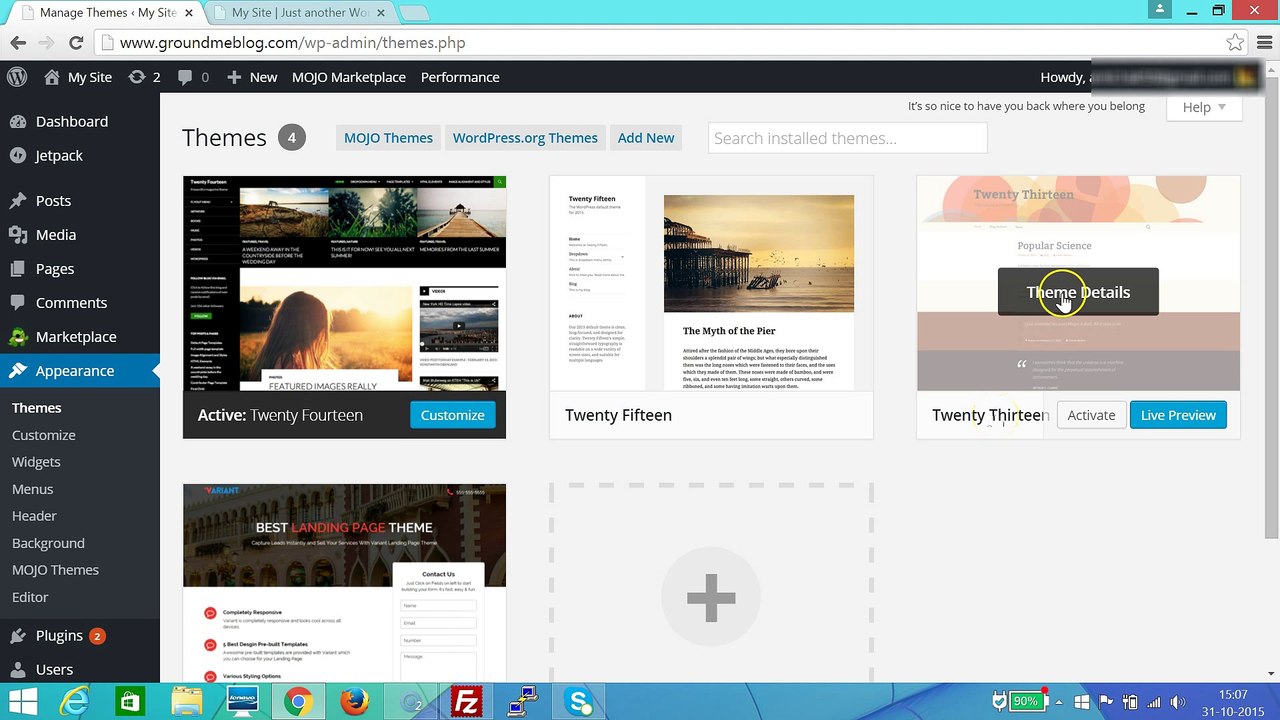This screenshot has height=720, width=1280.
Task: Expand the Help dropdown
Action: 1204,107
